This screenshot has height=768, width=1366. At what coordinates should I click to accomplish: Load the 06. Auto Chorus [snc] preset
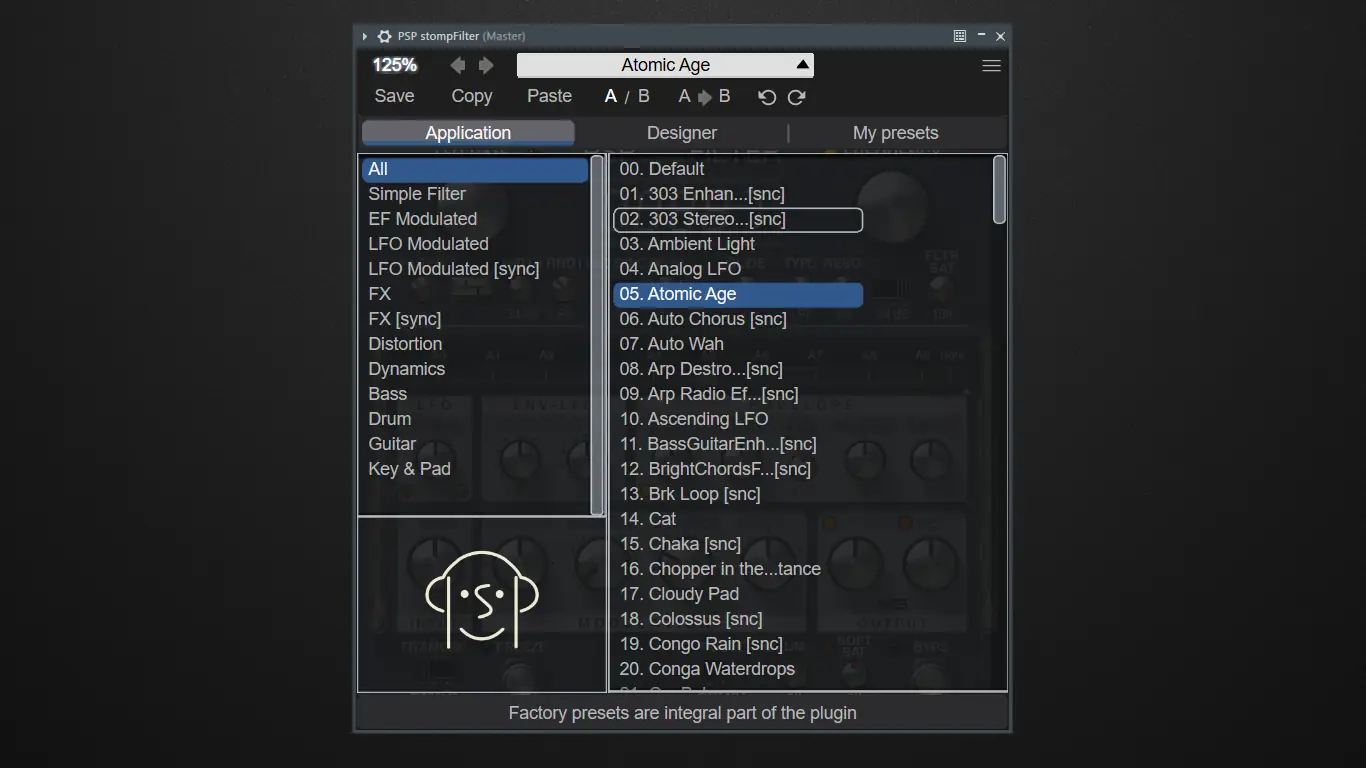point(738,319)
